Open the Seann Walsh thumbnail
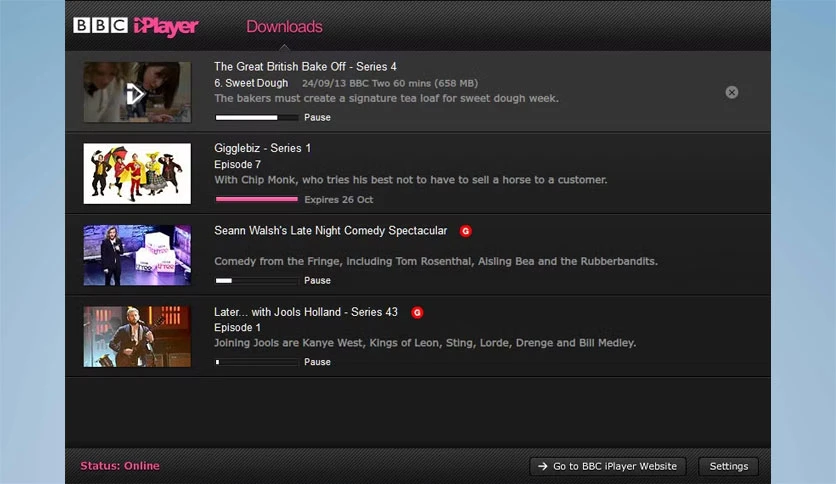The height and width of the screenshot is (484, 836). 137,255
